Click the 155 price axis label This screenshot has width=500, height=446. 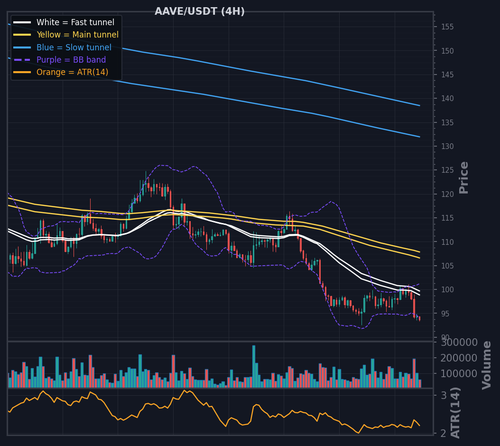point(447,27)
